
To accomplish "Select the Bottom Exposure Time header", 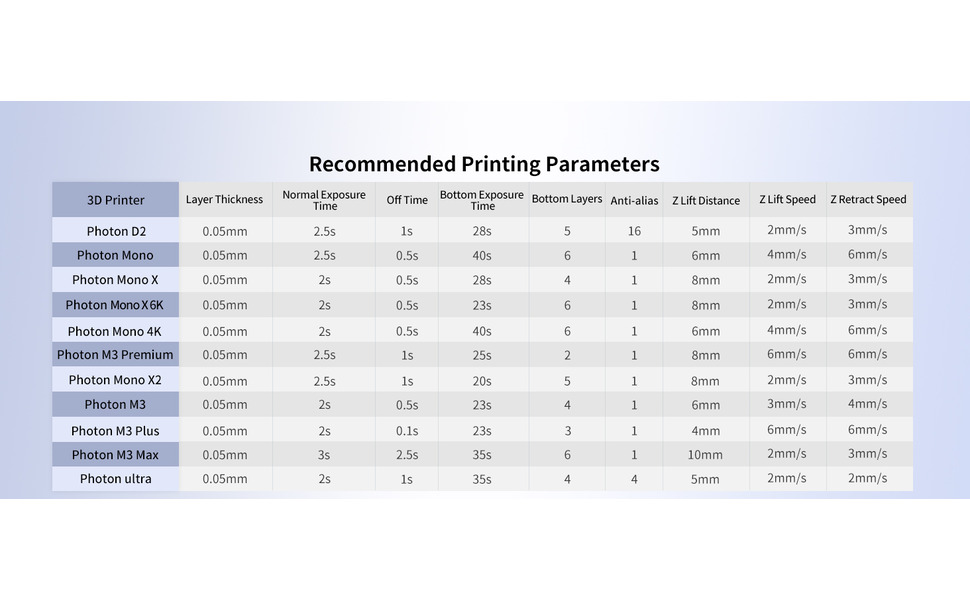I will pyautogui.click(x=482, y=200).
